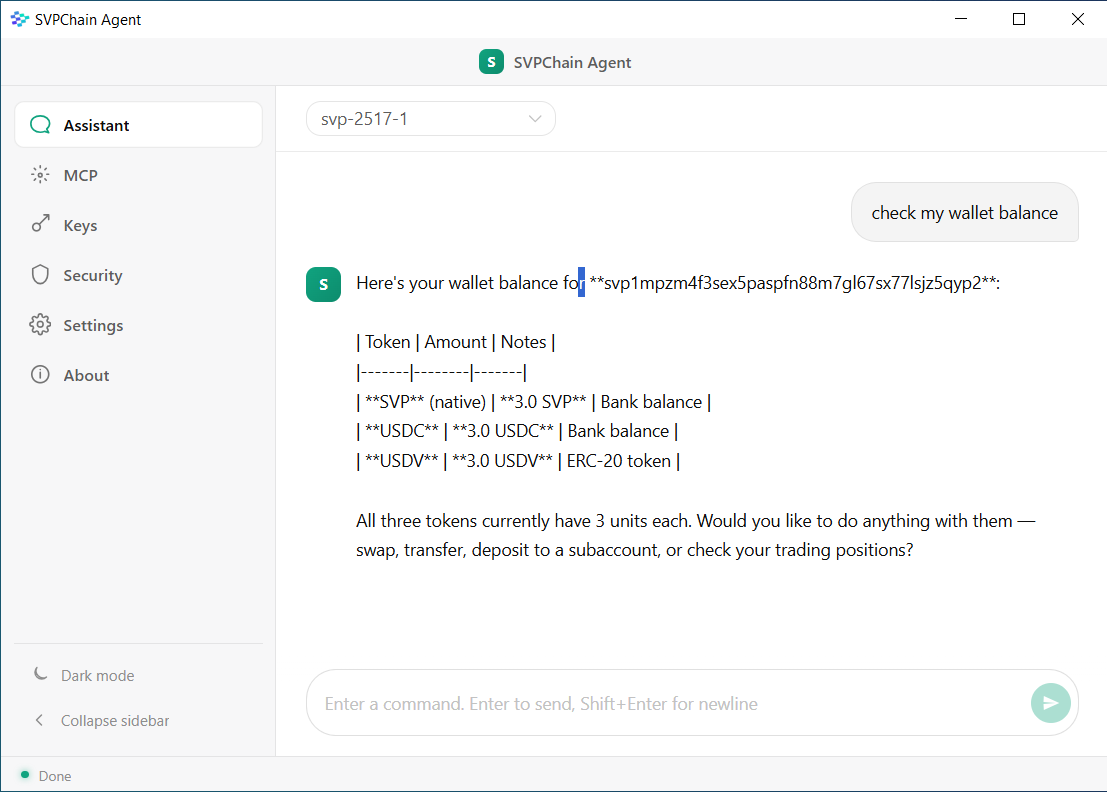This screenshot has width=1107, height=792.
Task: Click the 'Done' status bar text
Action: [55, 776]
